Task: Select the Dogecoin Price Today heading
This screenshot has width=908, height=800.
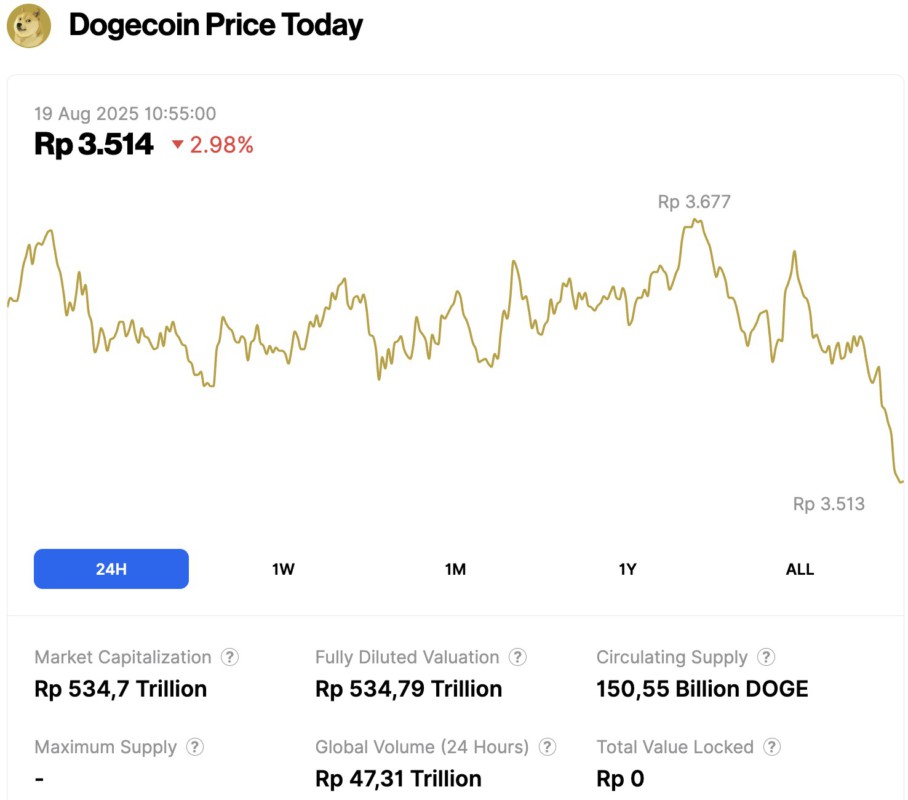Action: point(214,25)
